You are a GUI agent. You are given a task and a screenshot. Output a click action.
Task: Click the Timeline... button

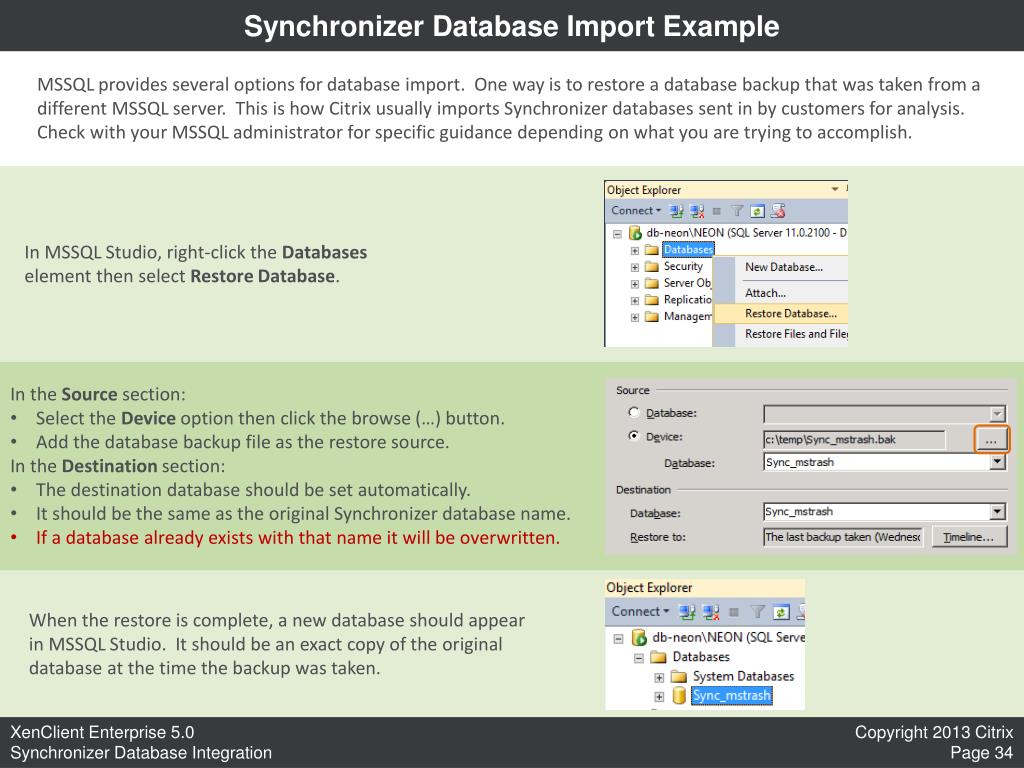click(969, 537)
